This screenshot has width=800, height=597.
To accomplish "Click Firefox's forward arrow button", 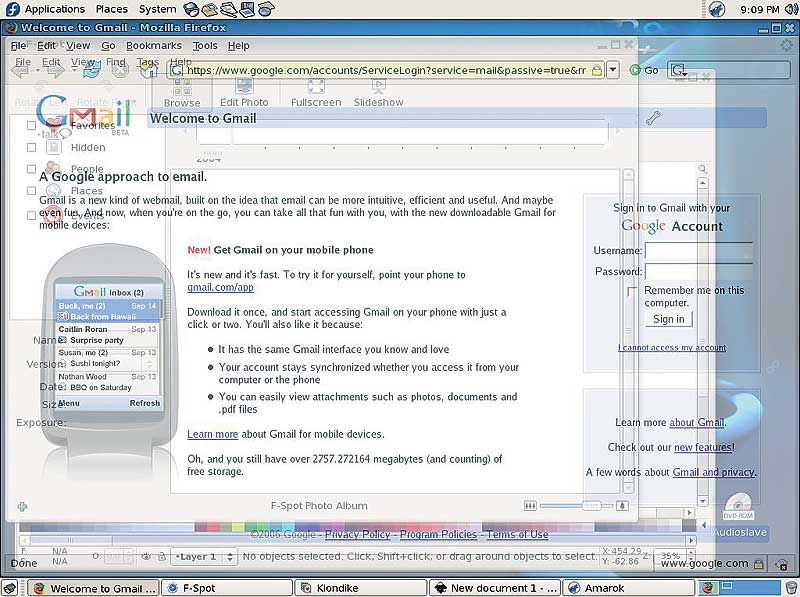I will coord(55,70).
